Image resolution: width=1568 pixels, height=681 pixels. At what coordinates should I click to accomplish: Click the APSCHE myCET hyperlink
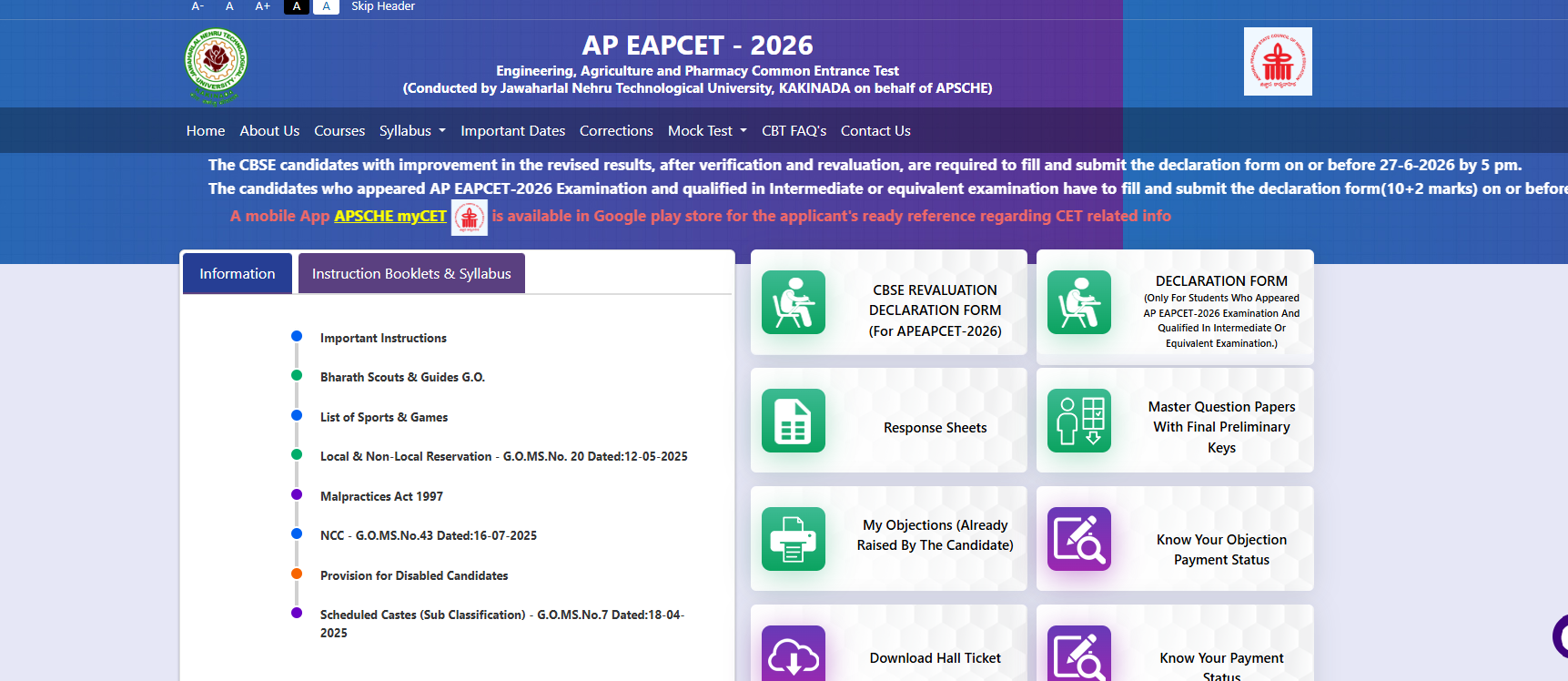coord(390,216)
